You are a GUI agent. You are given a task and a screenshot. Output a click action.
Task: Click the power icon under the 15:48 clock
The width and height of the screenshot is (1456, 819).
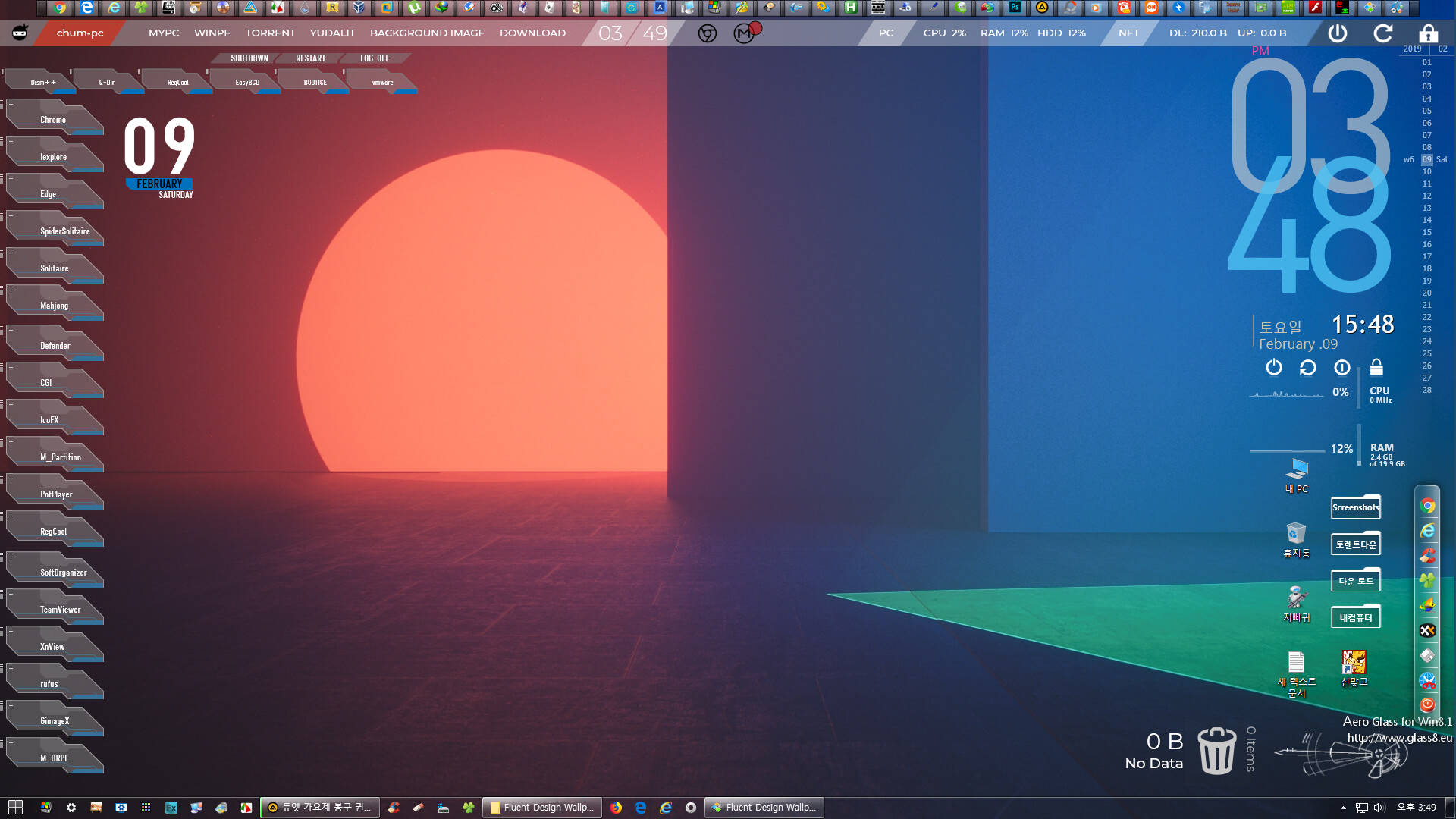point(1274,367)
